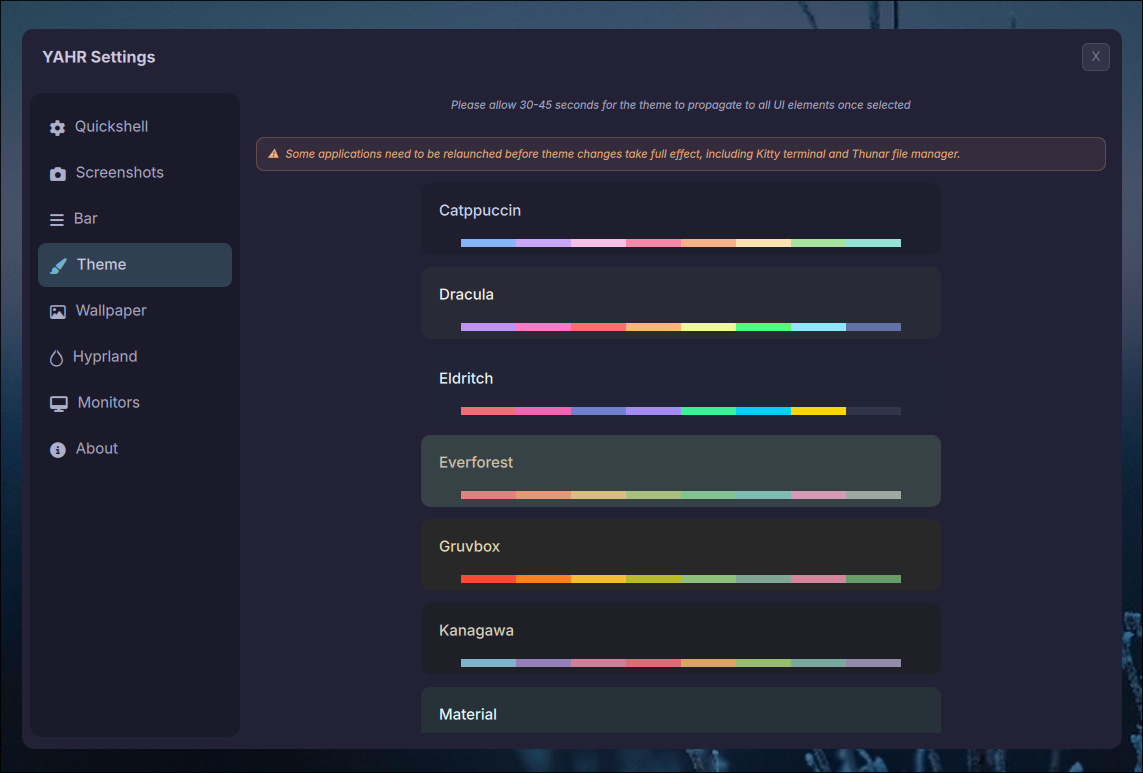Image resolution: width=1143 pixels, height=773 pixels.
Task: Click the Hyprland droplet icon
Action: [56, 357]
